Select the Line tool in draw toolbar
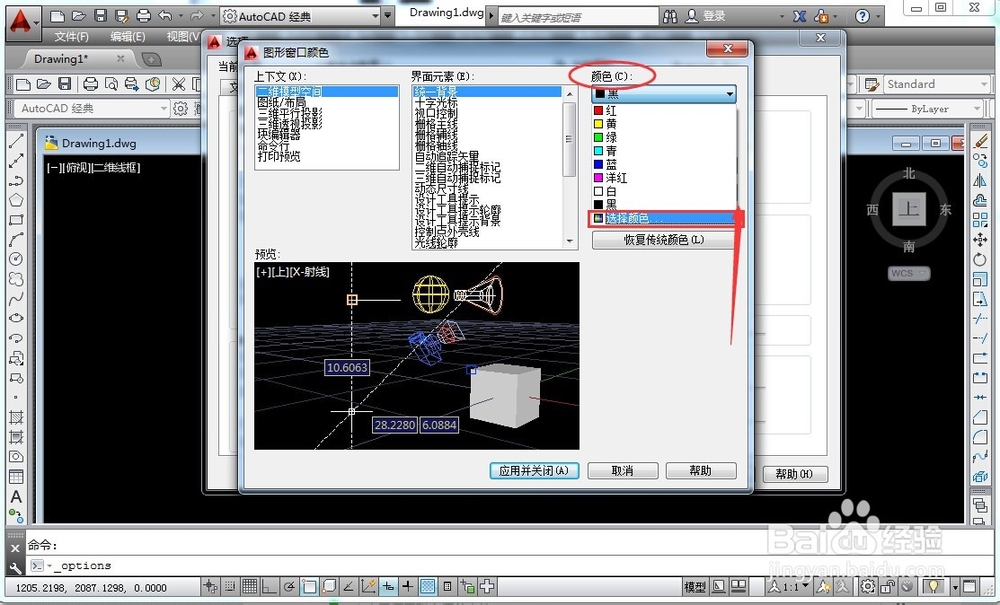 point(16,141)
